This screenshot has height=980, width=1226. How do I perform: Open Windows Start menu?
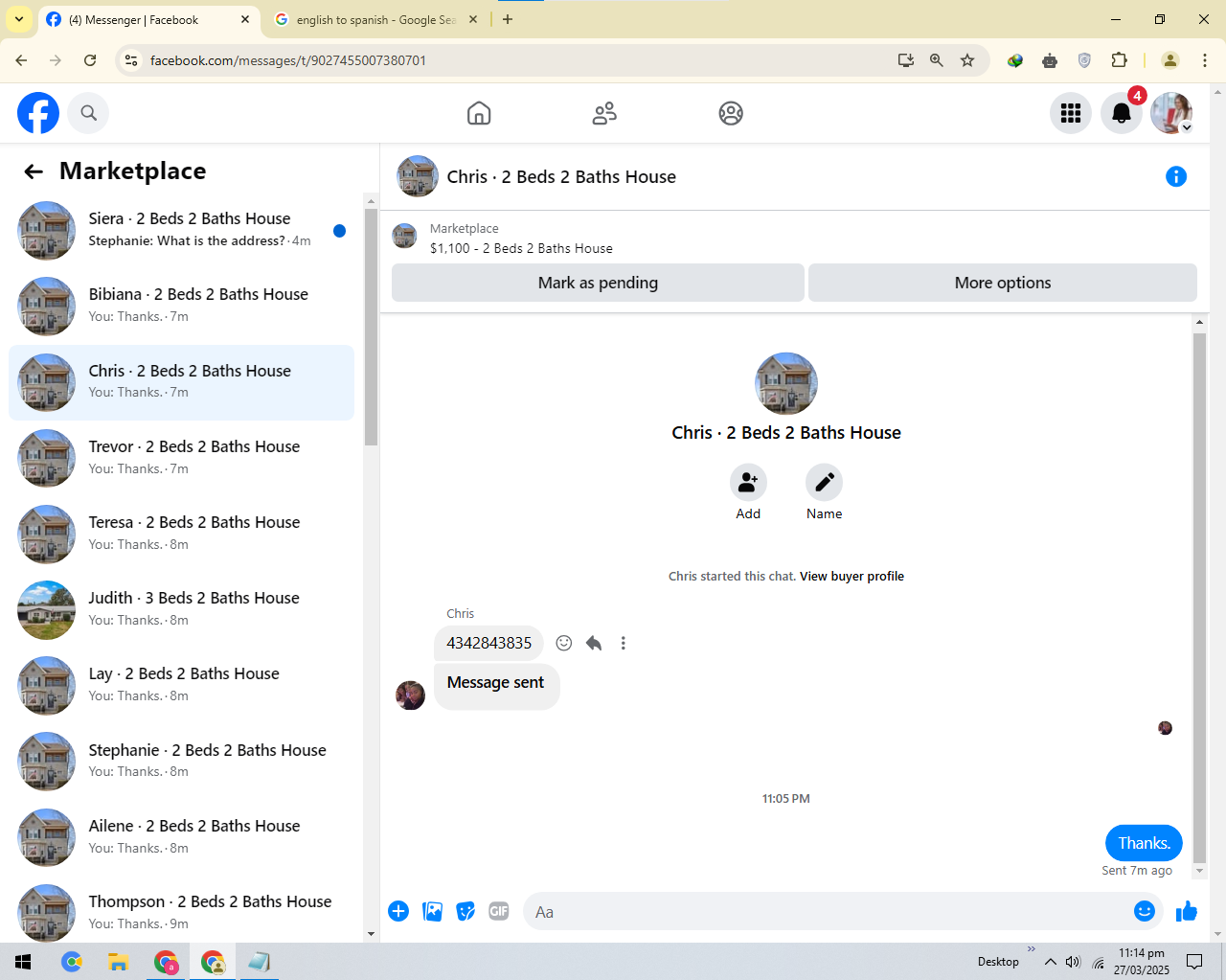point(23,962)
